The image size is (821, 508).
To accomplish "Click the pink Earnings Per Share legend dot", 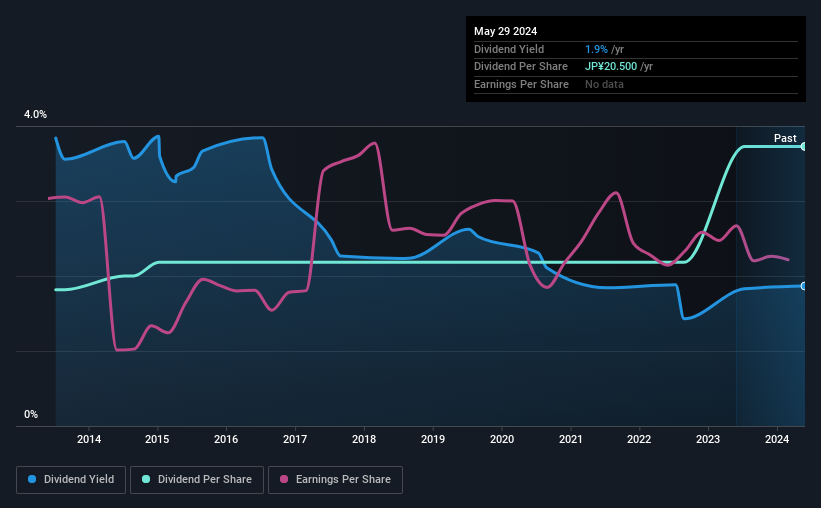I will tap(284, 479).
